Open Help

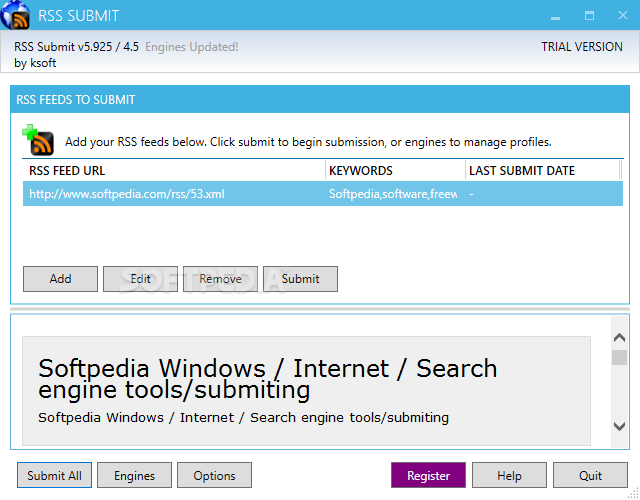tap(509, 475)
